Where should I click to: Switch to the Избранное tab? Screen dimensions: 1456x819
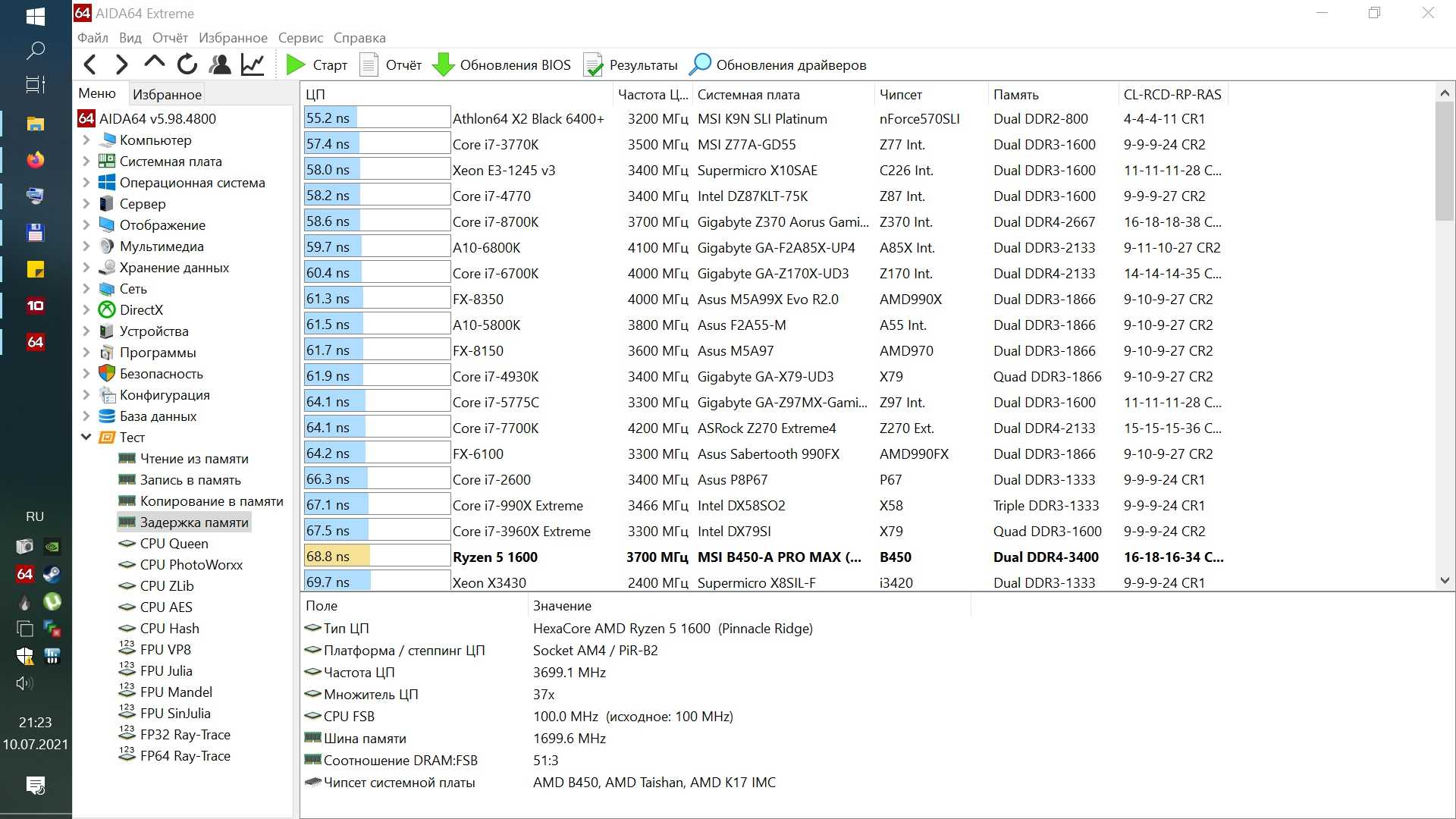[x=167, y=94]
